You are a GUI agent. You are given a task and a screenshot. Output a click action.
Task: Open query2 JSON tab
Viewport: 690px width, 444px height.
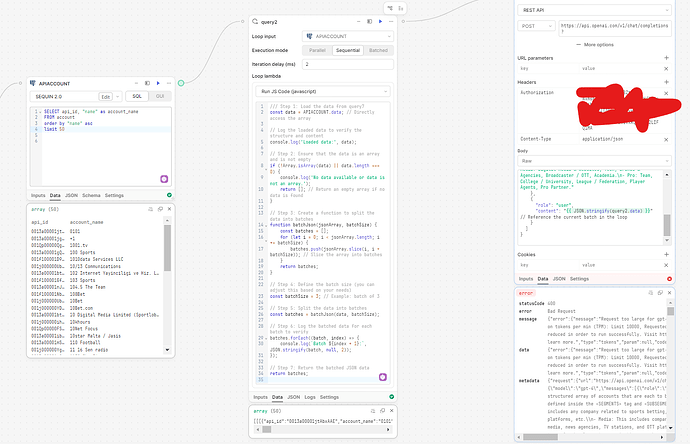294,397
